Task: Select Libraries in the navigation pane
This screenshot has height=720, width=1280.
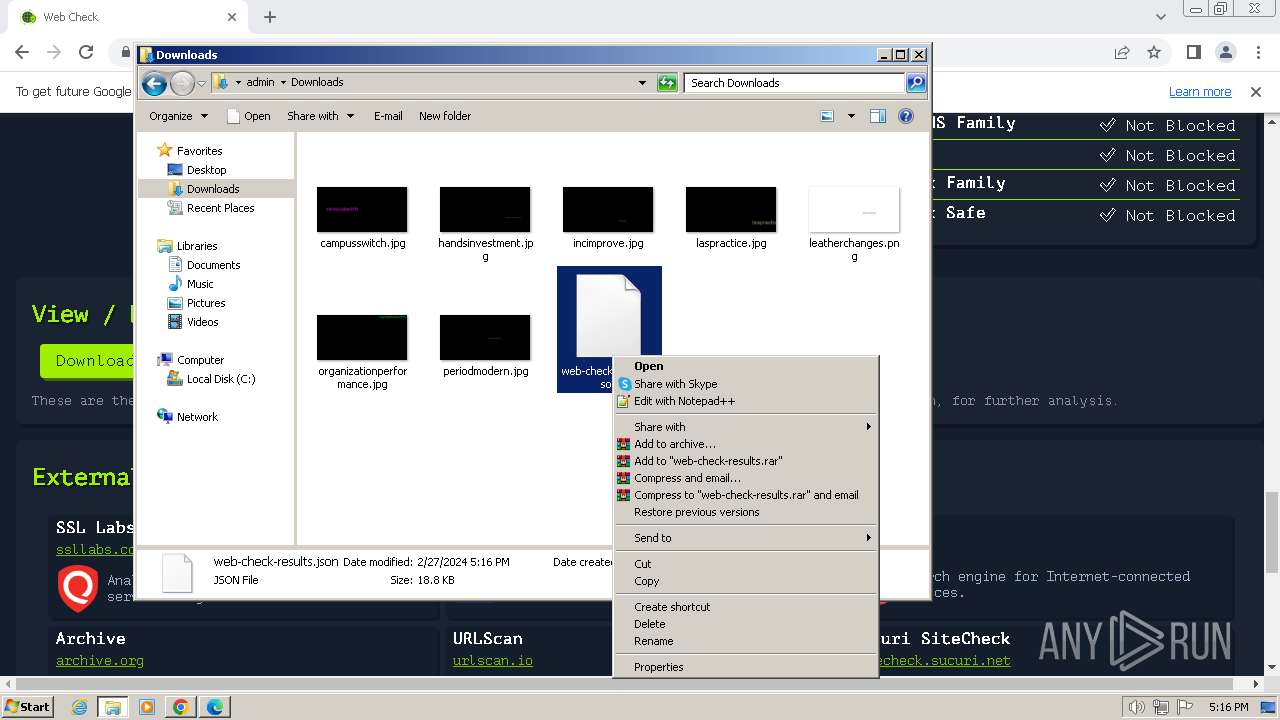Action: [197, 246]
